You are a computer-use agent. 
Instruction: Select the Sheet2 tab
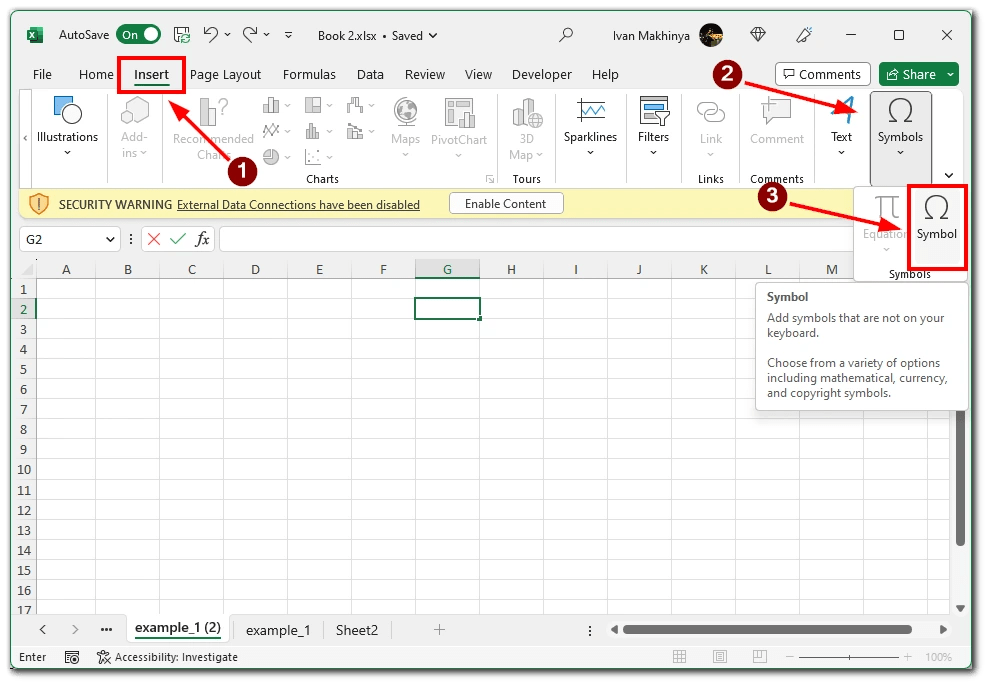click(358, 629)
